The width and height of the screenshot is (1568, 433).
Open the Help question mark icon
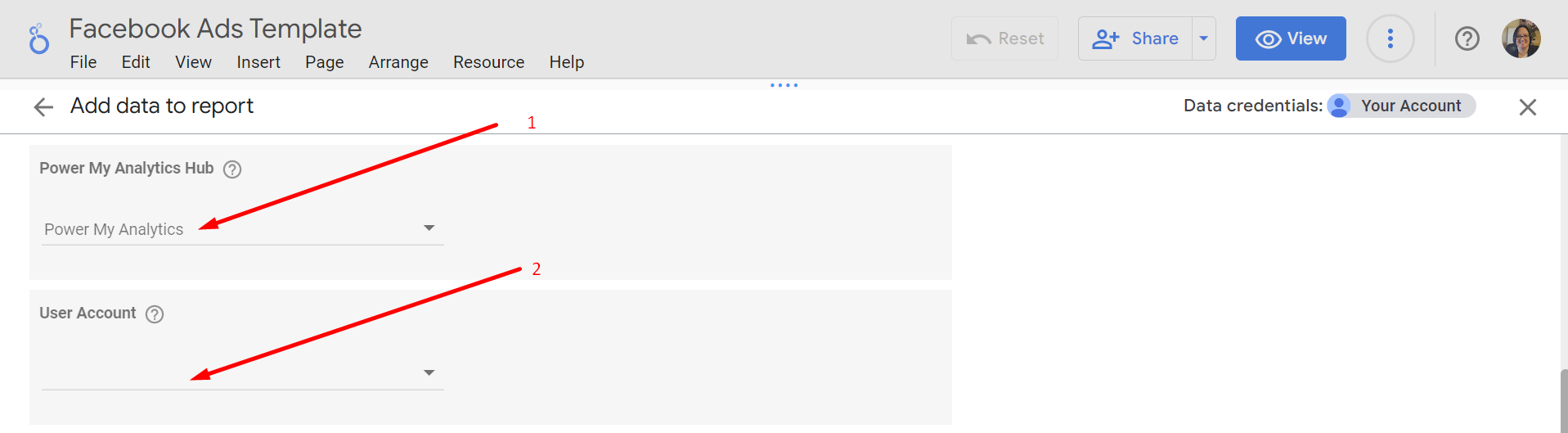pos(1467,38)
